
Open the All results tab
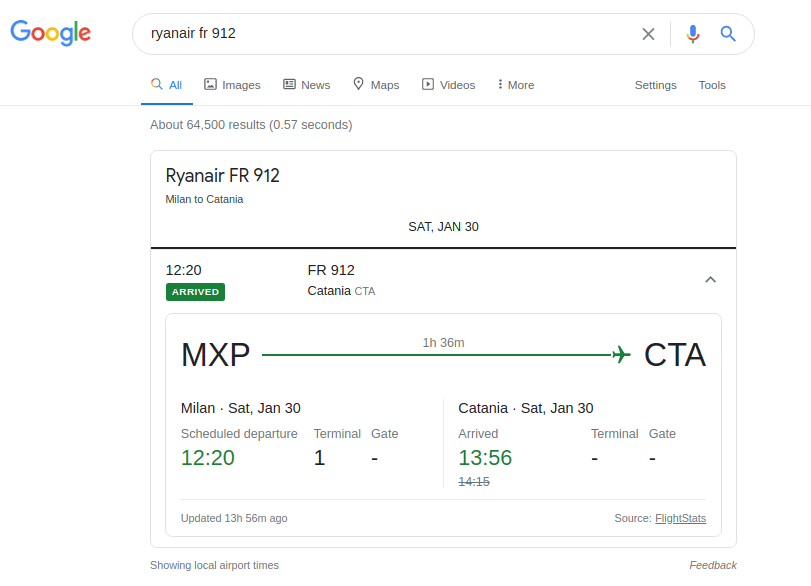click(x=167, y=85)
